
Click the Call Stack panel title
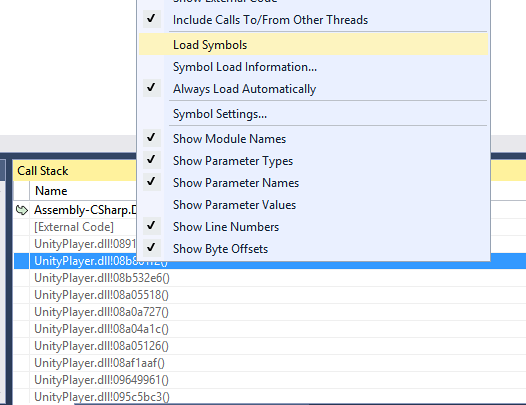click(x=43, y=171)
